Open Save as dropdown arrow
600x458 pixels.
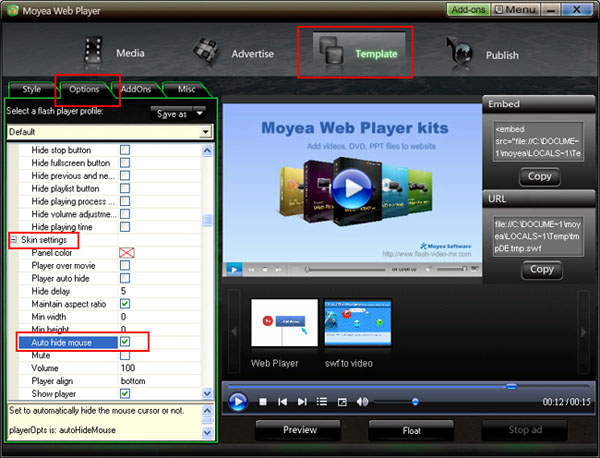click(200, 113)
